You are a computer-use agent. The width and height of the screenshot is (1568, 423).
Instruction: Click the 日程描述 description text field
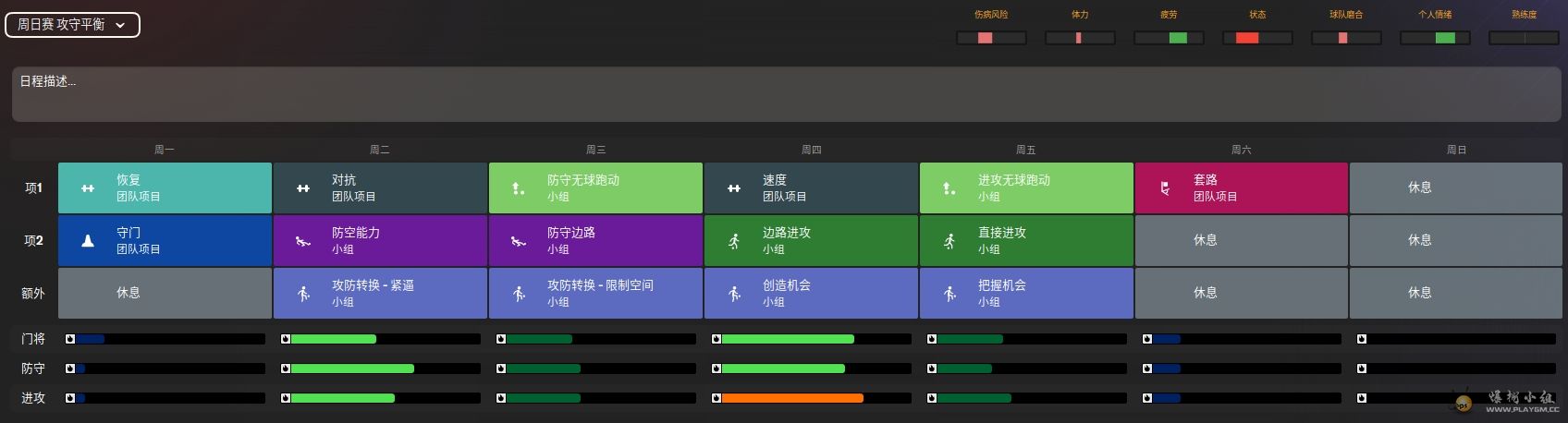(784, 94)
